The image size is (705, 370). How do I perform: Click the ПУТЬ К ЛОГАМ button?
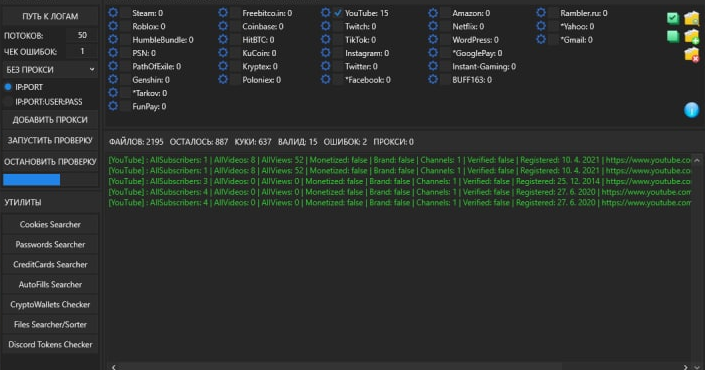(x=50, y=16)
